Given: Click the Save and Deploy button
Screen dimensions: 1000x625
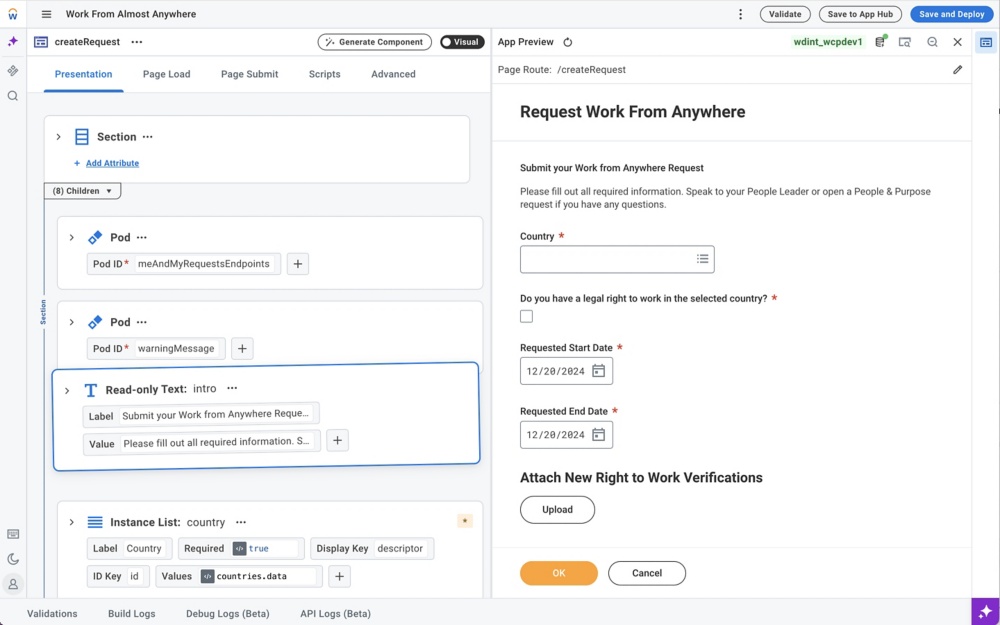Looking at the screenshot, I should 951,14.
